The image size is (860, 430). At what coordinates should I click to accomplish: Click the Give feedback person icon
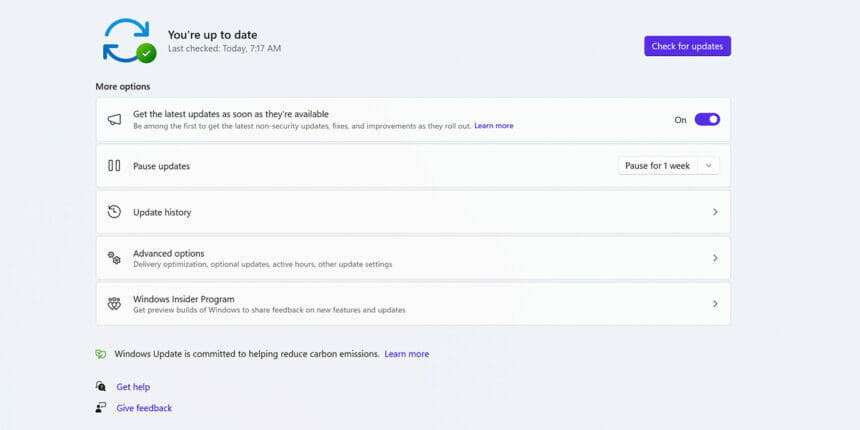click(x=100, y=408)
